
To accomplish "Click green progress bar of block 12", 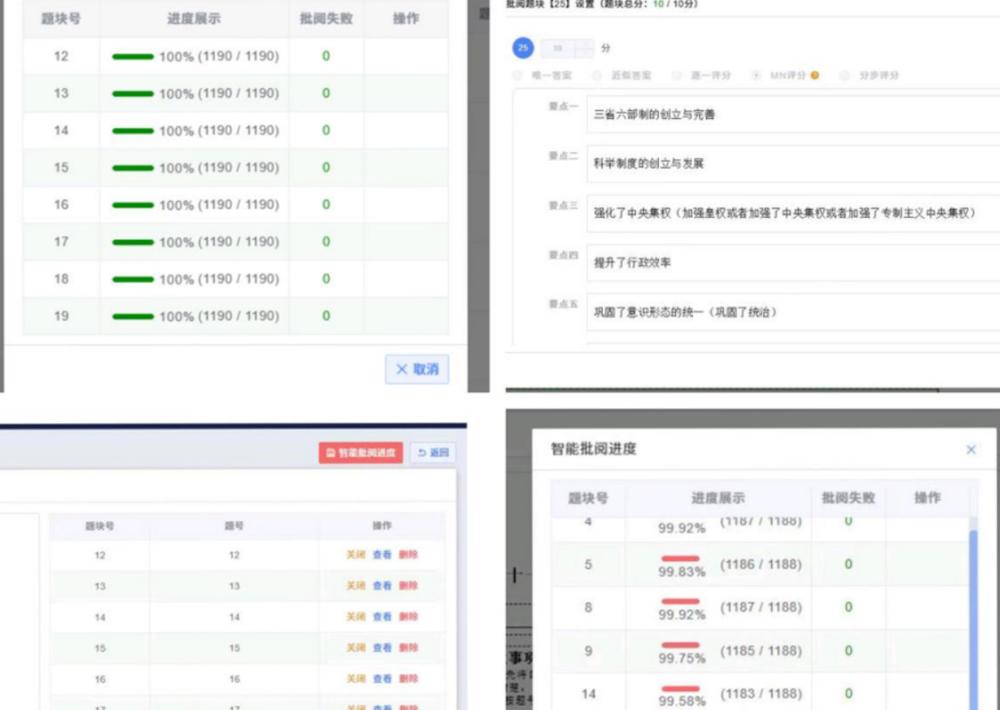I will click(x=133, y=57).
